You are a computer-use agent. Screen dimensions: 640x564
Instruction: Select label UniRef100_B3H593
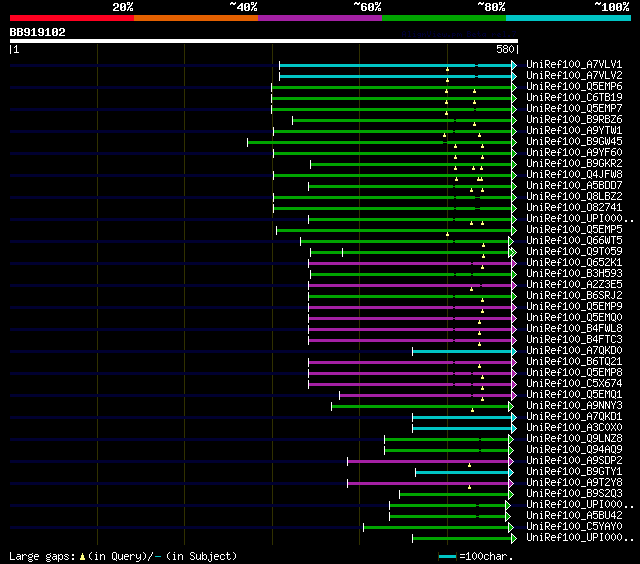[x=574, y=274]
